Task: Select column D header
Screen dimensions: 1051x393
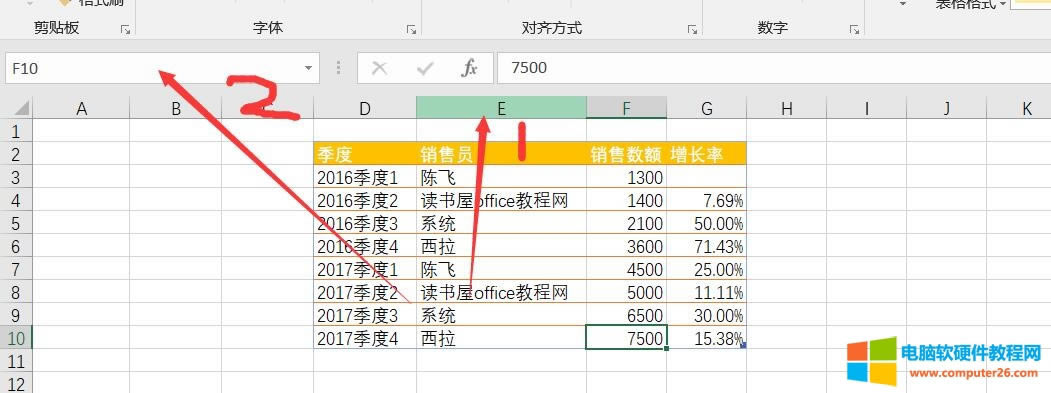Action: (x=365, y=108)
